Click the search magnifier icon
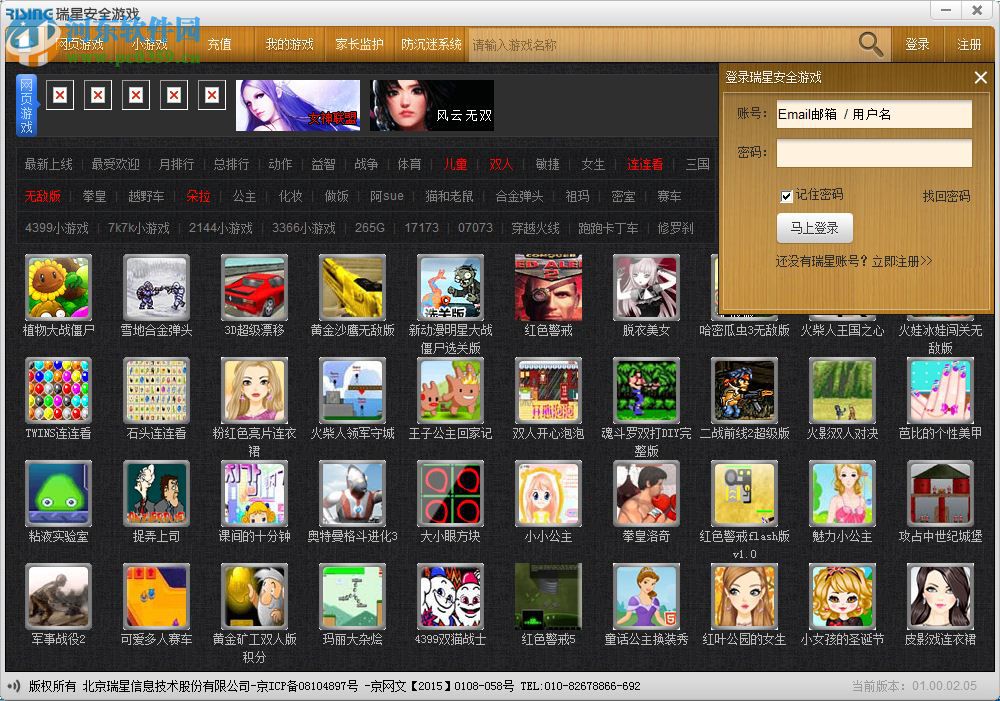Screen dimensions: 1000x701 click(x=869, y=44)
